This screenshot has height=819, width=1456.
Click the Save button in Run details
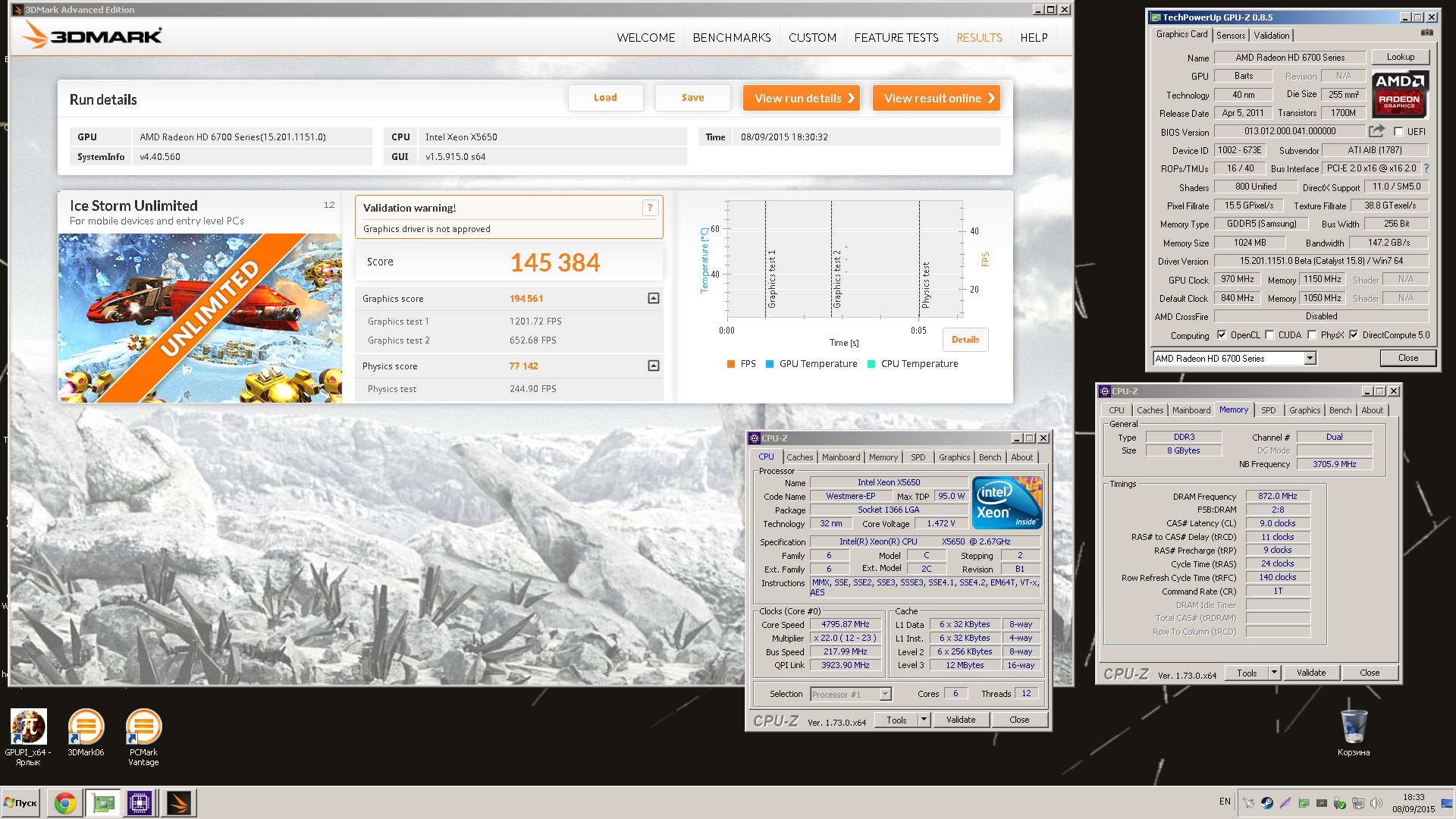click(692, 98)
